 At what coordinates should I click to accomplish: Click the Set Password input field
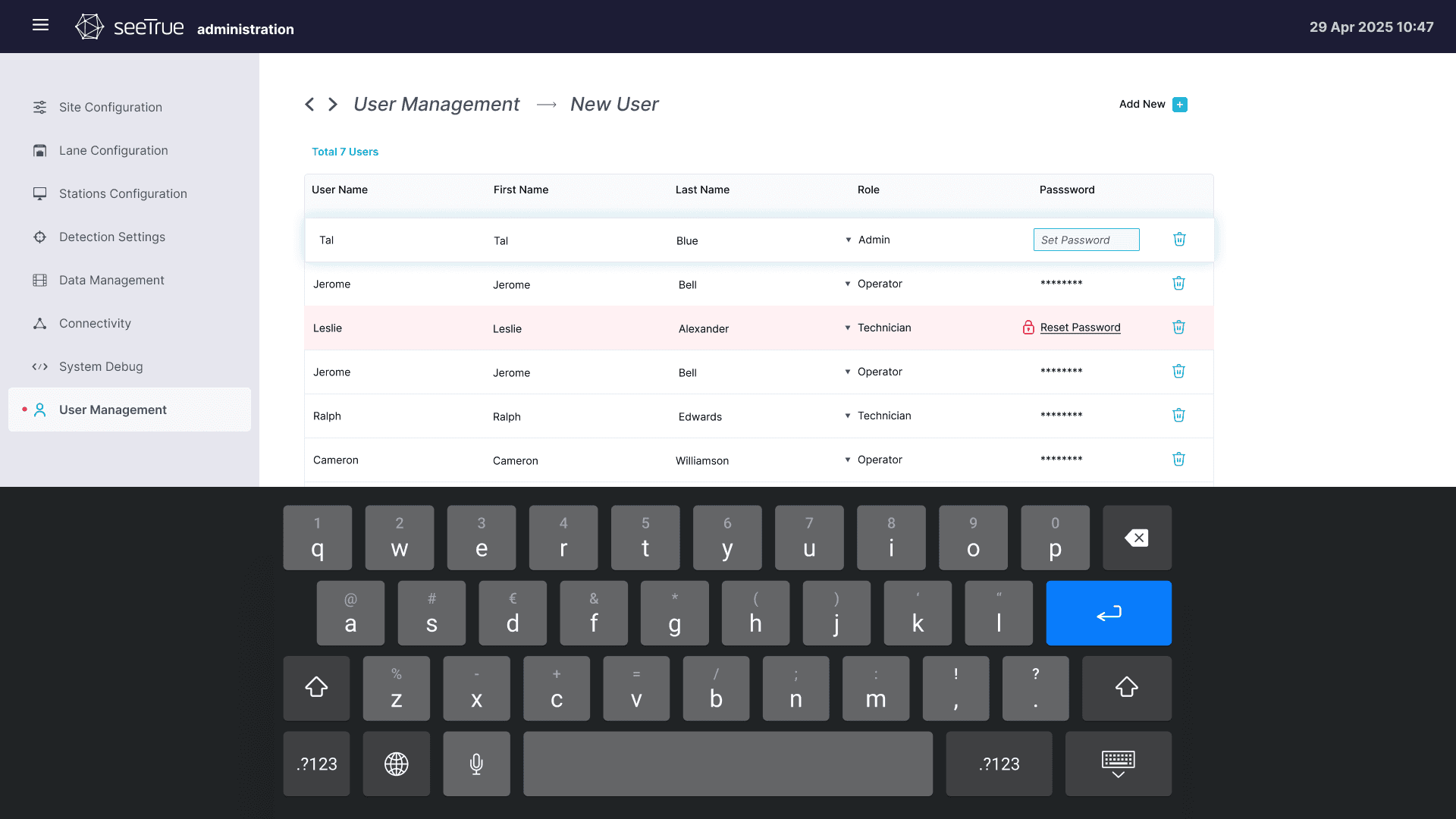pos(1086,240)
